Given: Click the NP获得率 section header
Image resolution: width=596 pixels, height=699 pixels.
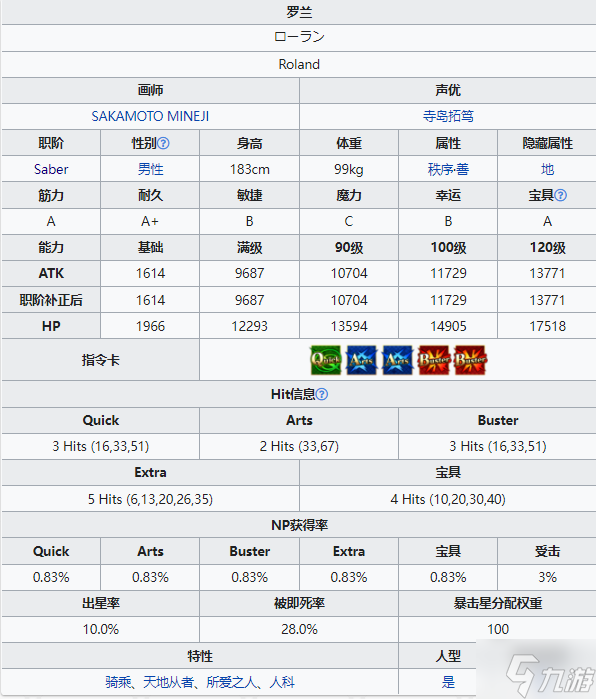Looking at the screenshot, I should (299, 525).
